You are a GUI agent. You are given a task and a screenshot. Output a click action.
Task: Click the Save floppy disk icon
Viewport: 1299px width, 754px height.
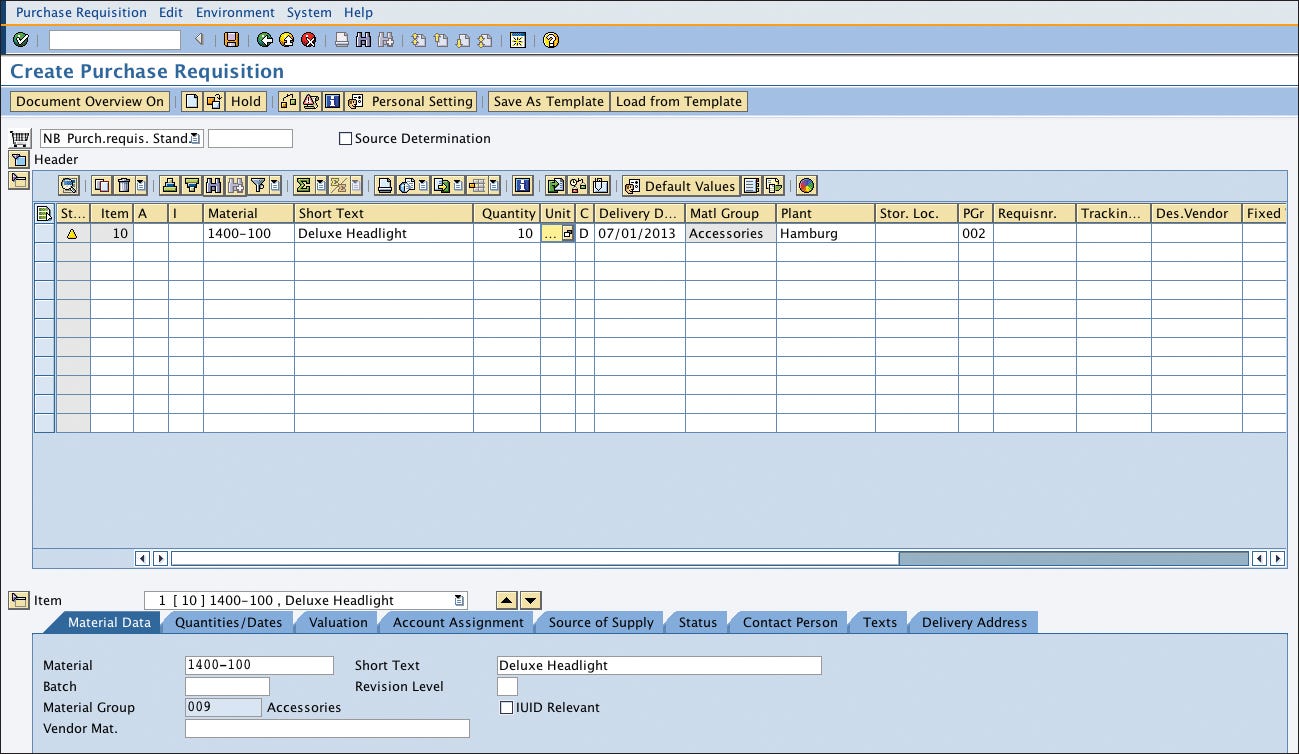pyautogui.click(x=232, y=40)
